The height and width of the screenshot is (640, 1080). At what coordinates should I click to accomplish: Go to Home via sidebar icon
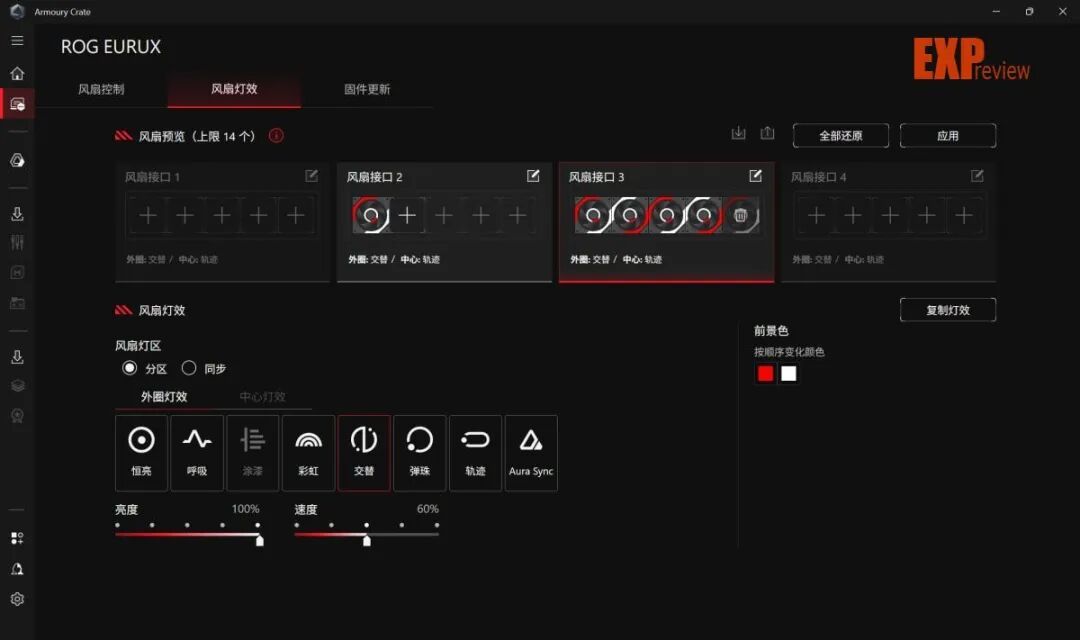(x=17, y=73)
